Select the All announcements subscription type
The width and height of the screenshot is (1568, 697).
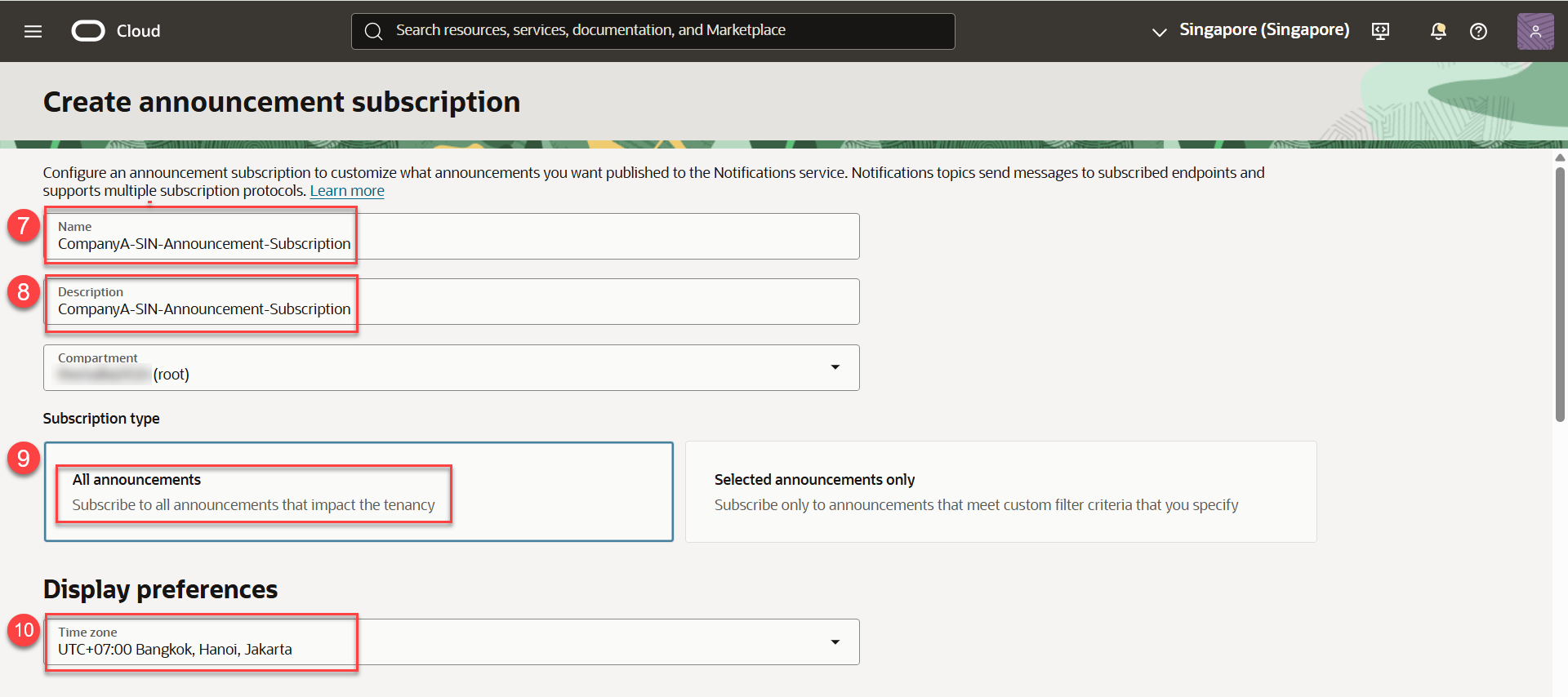359,492
